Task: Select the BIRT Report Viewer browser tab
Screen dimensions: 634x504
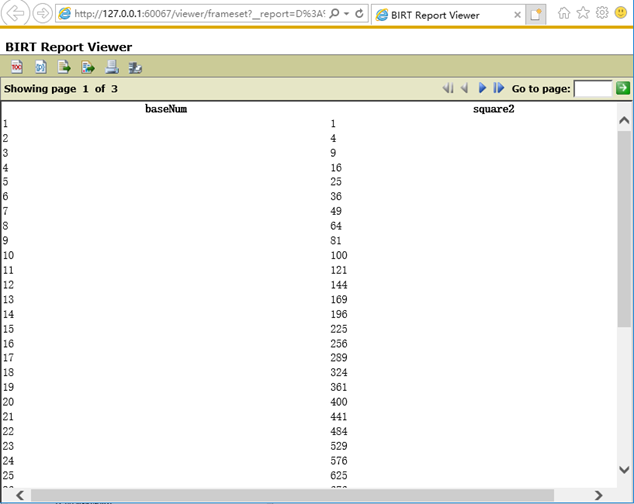Action: (x=440, y=15)
